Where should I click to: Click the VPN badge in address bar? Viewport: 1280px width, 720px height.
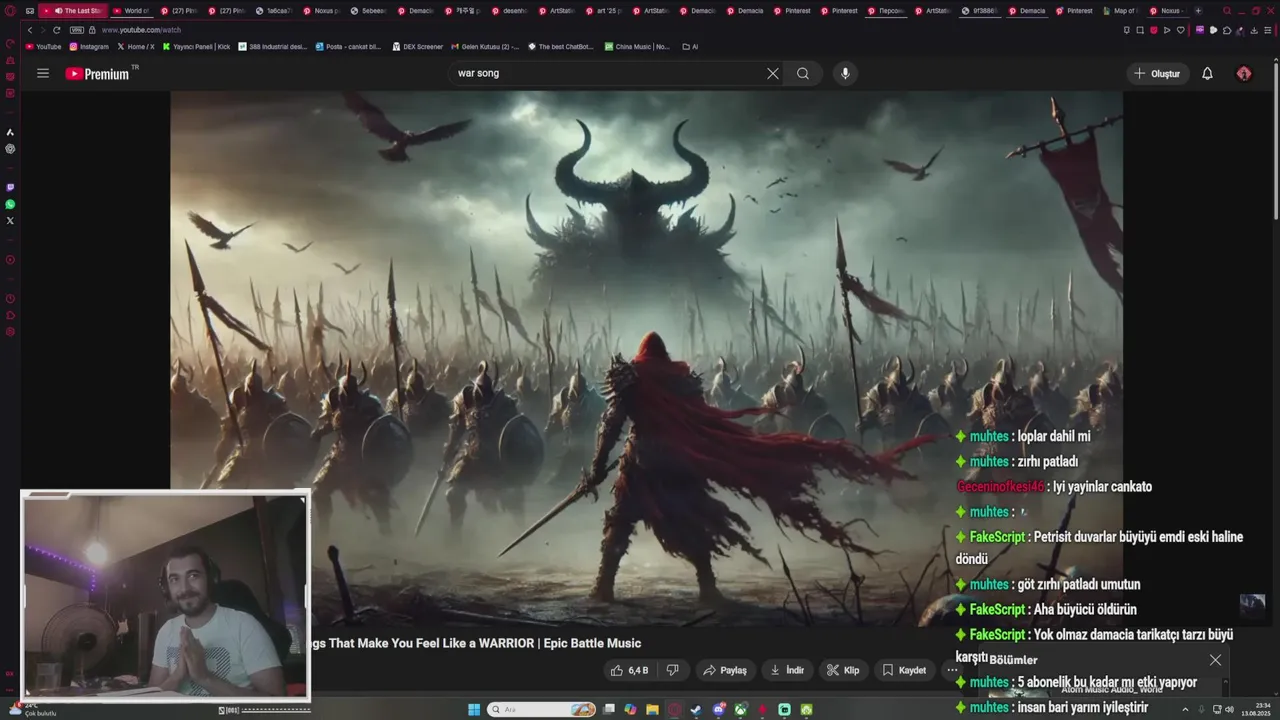pos(77,30)
